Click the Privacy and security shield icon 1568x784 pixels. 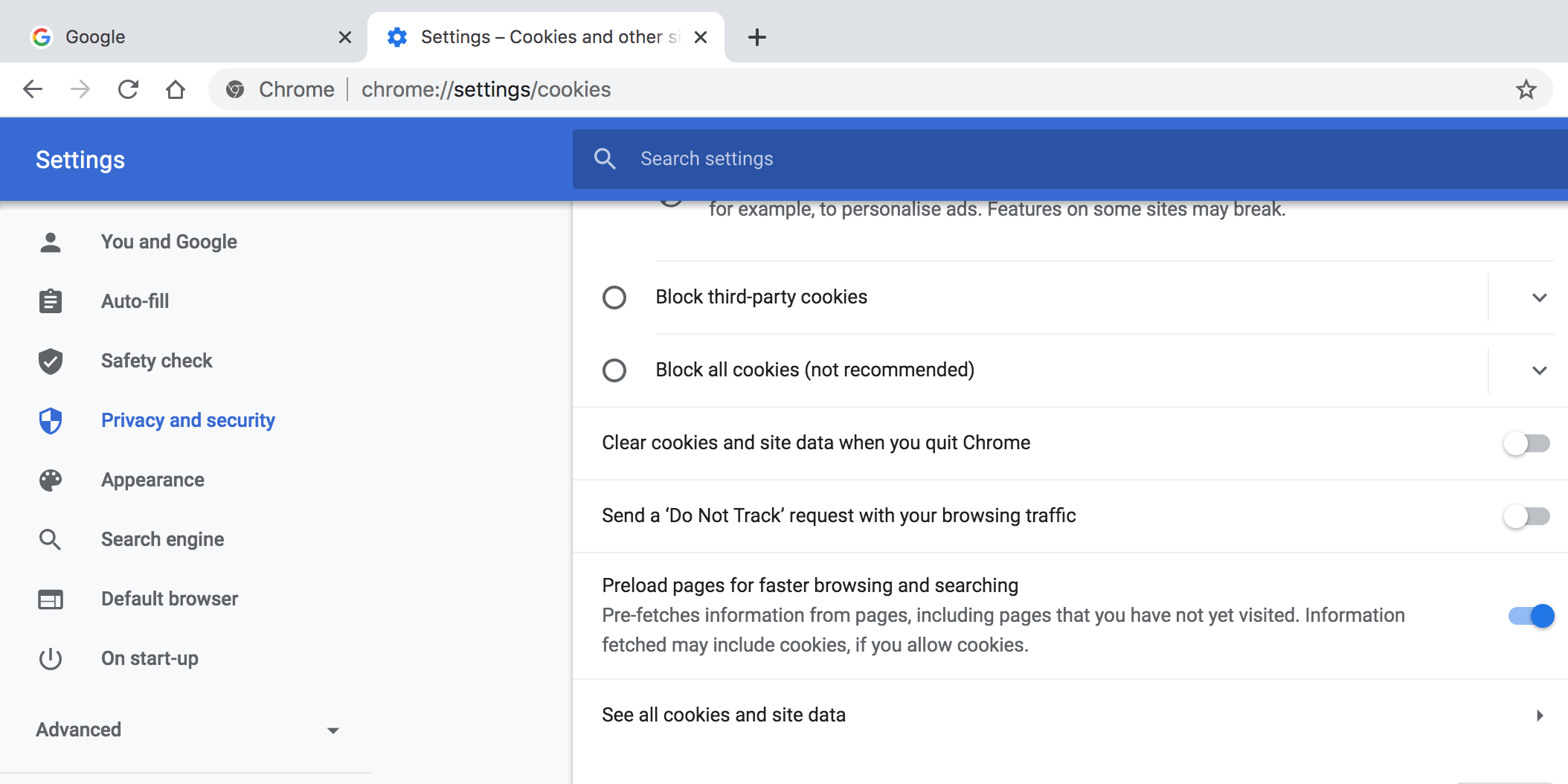50,420
